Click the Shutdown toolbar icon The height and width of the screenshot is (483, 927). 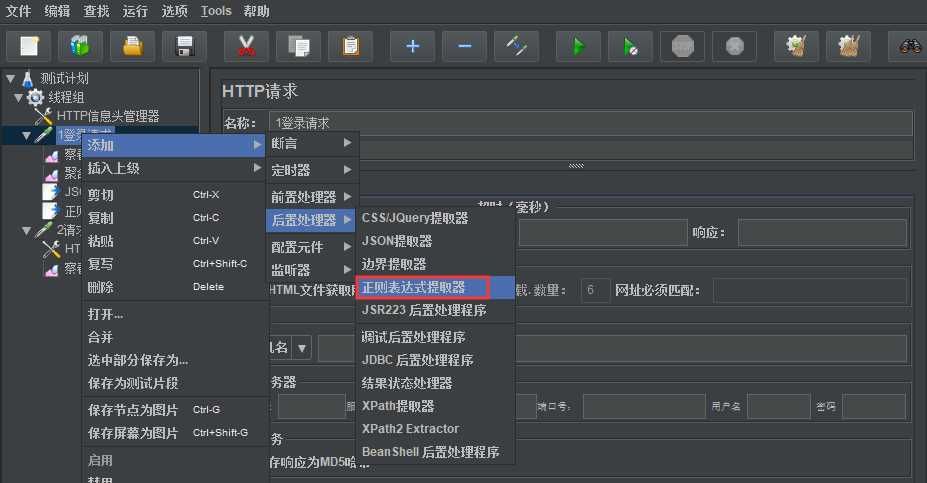click(735, 46)
